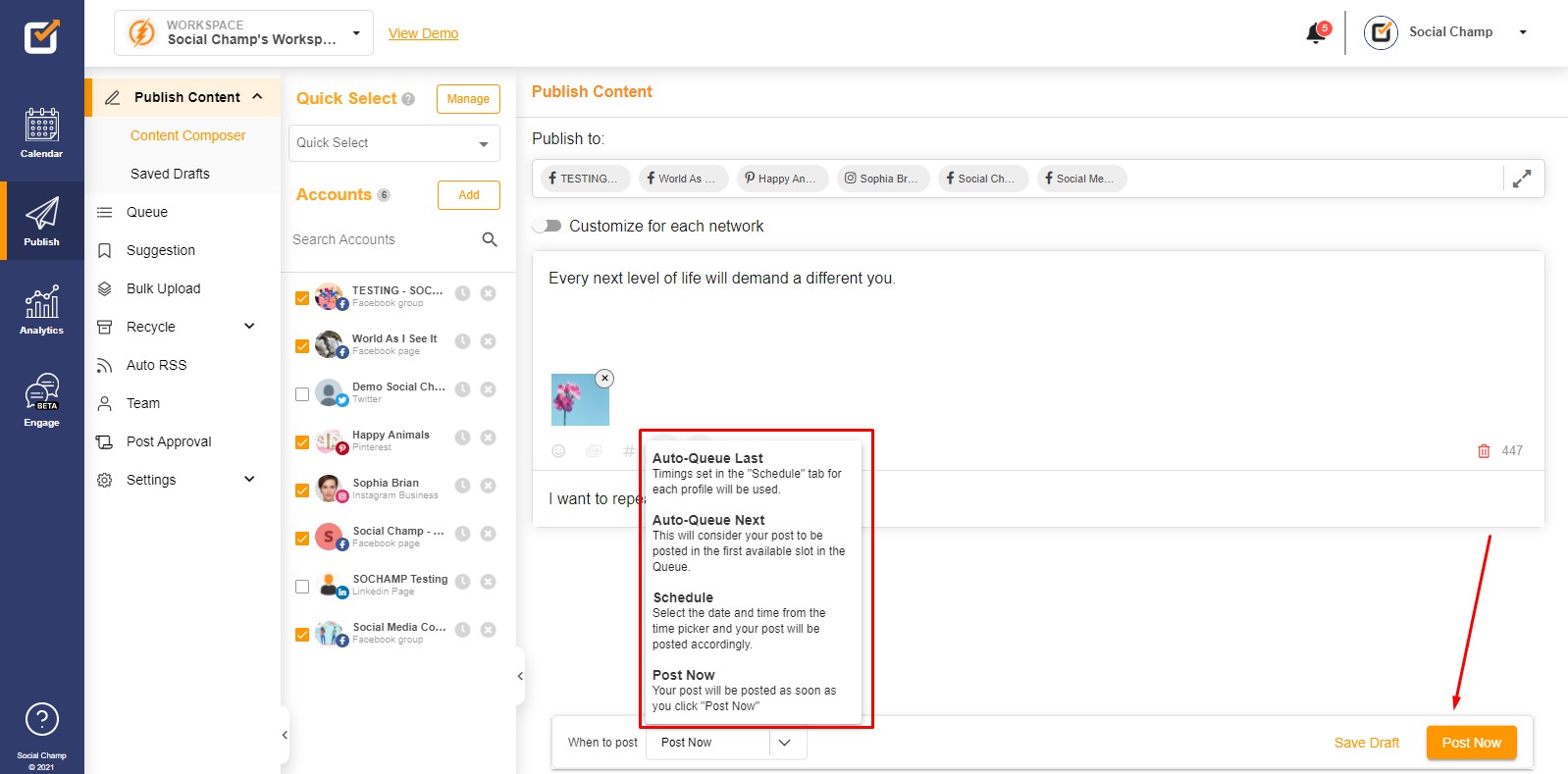Screen dimensions: 1568x774
Task: Collapse the publish menu side arrow
Action: tap(285, 735)
